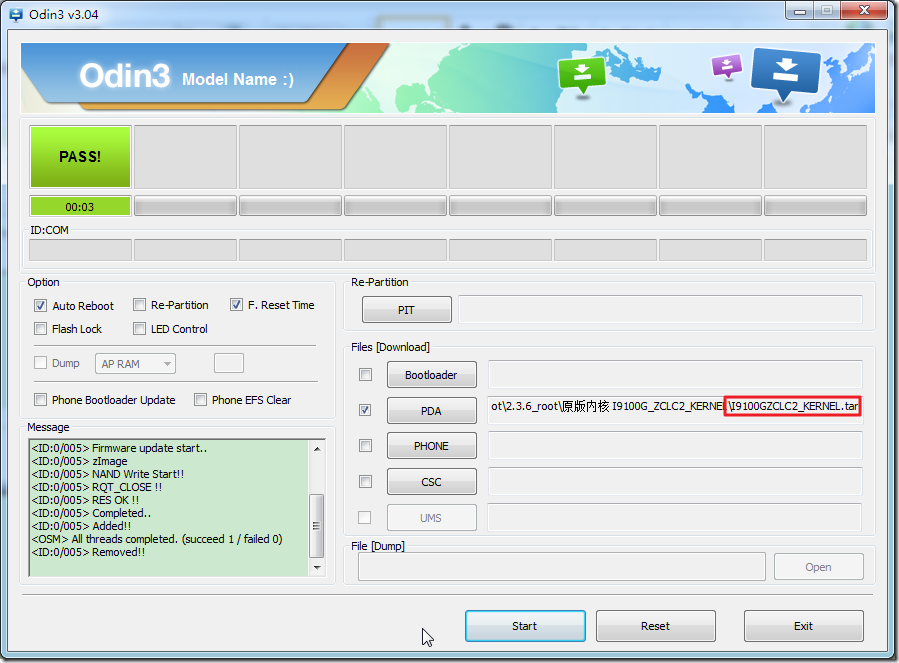Click the 'RQT_CLOSE !!' log line

pyautogui.click(x=97, y=487)
